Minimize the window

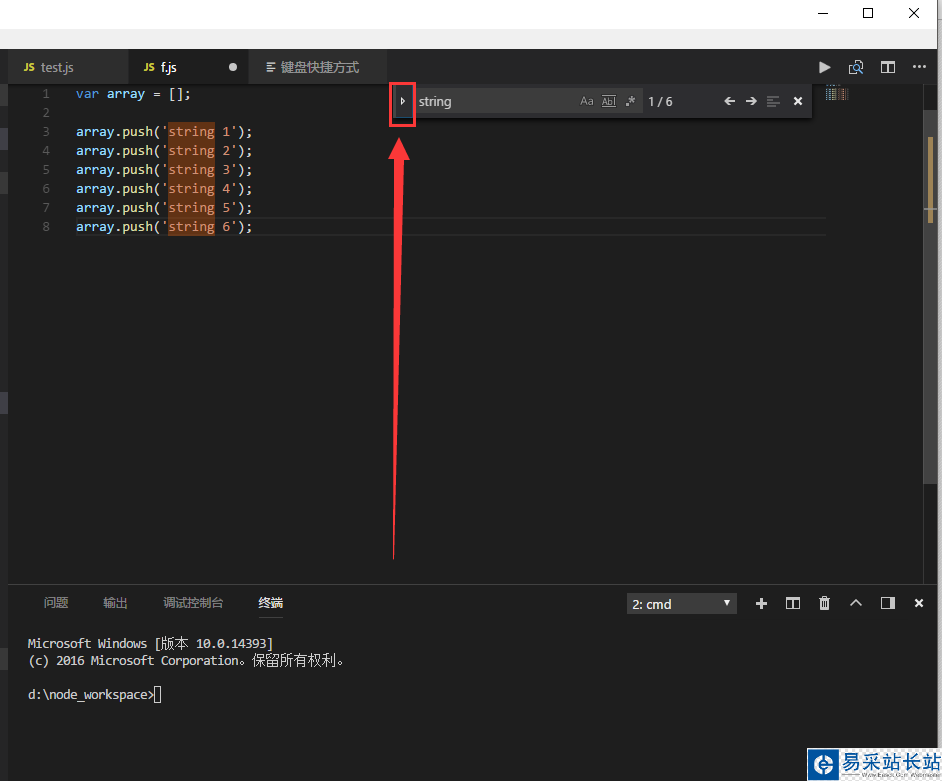click(823, 13)
